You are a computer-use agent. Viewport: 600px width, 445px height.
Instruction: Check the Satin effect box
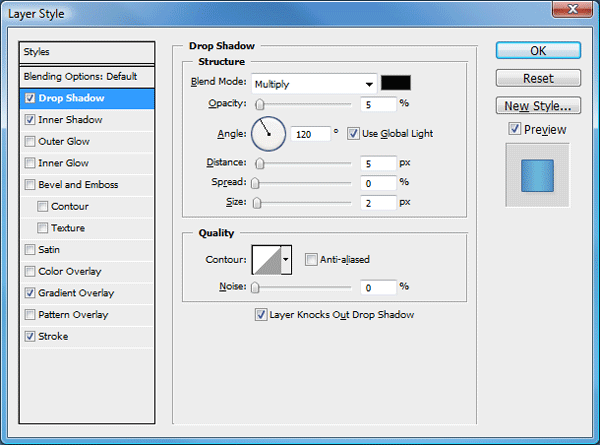pos(30,250)
